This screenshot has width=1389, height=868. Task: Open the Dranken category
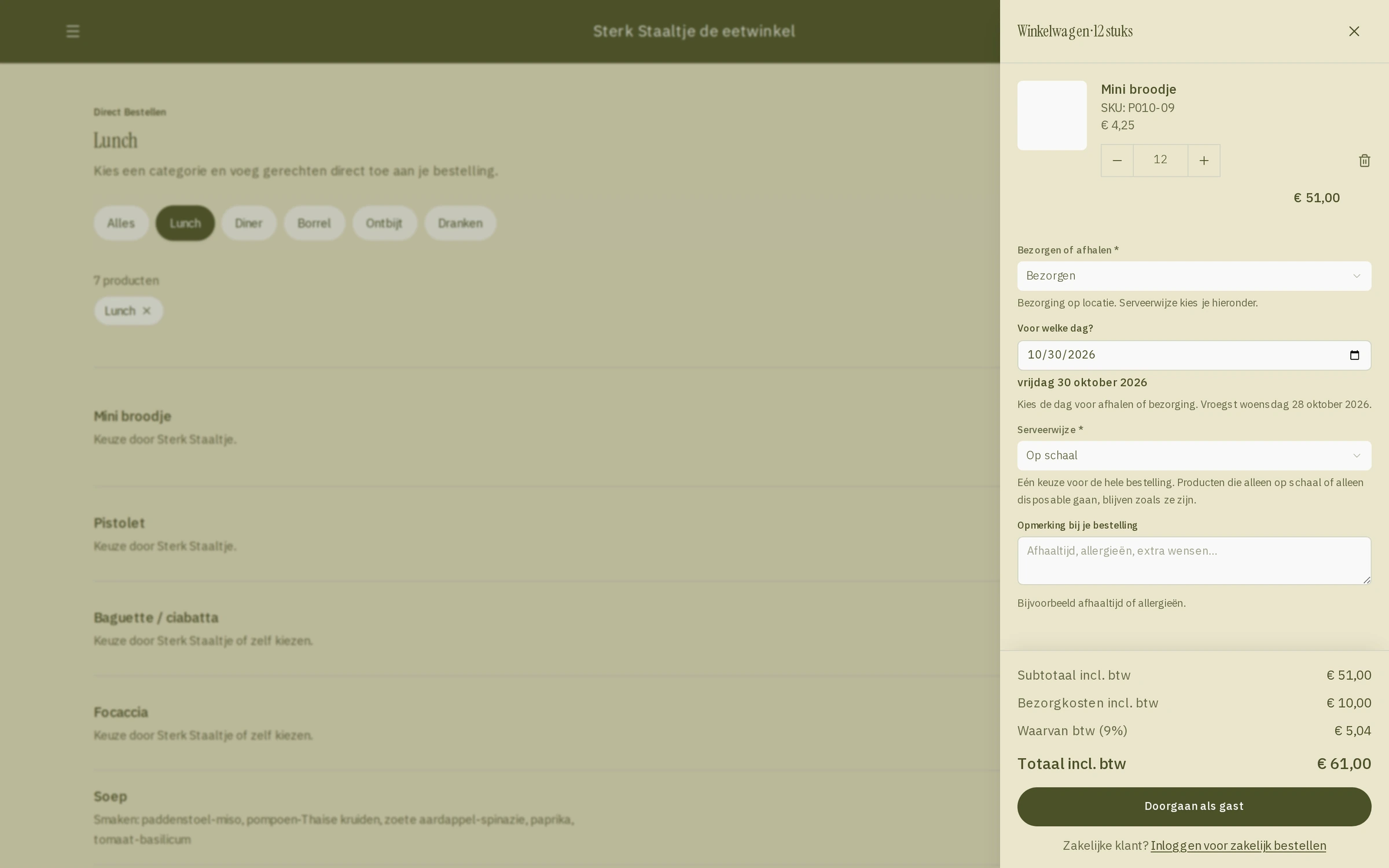click(x=460, y=223)
